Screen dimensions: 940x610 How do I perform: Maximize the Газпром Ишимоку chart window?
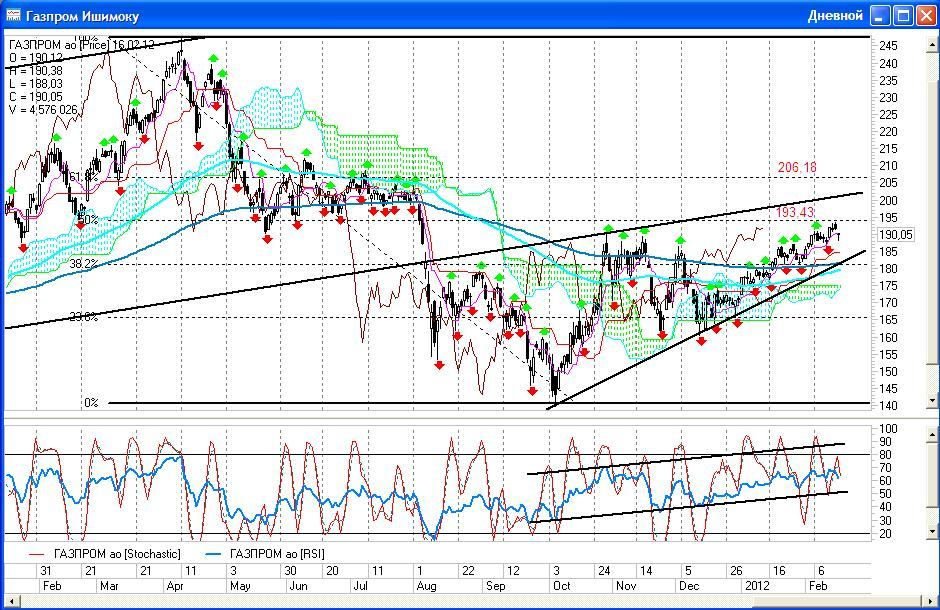pyautogui.click(x=903, y=15)
